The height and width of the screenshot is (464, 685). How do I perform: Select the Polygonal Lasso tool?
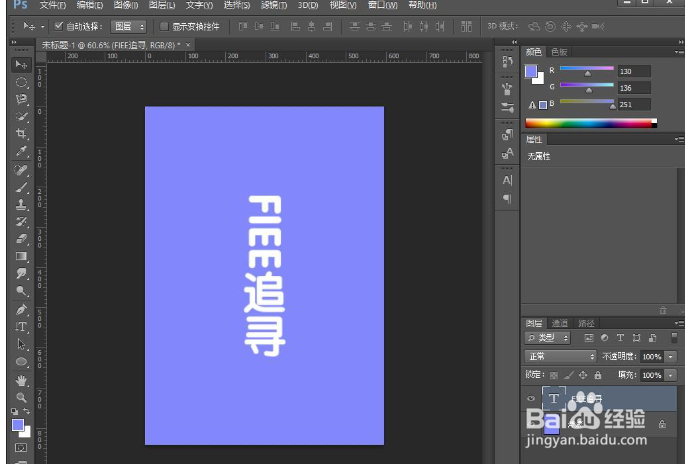[21, 99]
